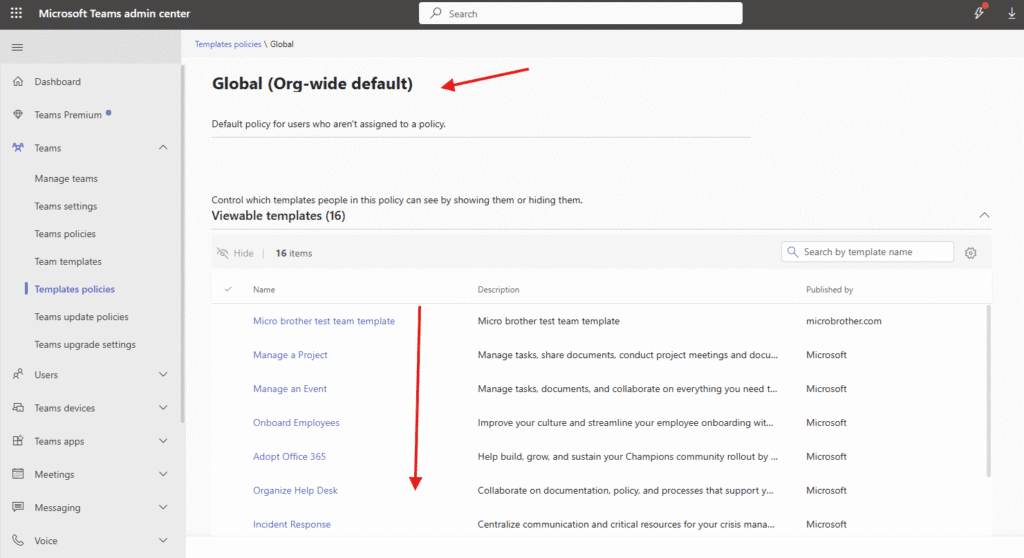The image size is (1024, 558).
Task: Open the Manage a Project template link
Action: [290, 355]
